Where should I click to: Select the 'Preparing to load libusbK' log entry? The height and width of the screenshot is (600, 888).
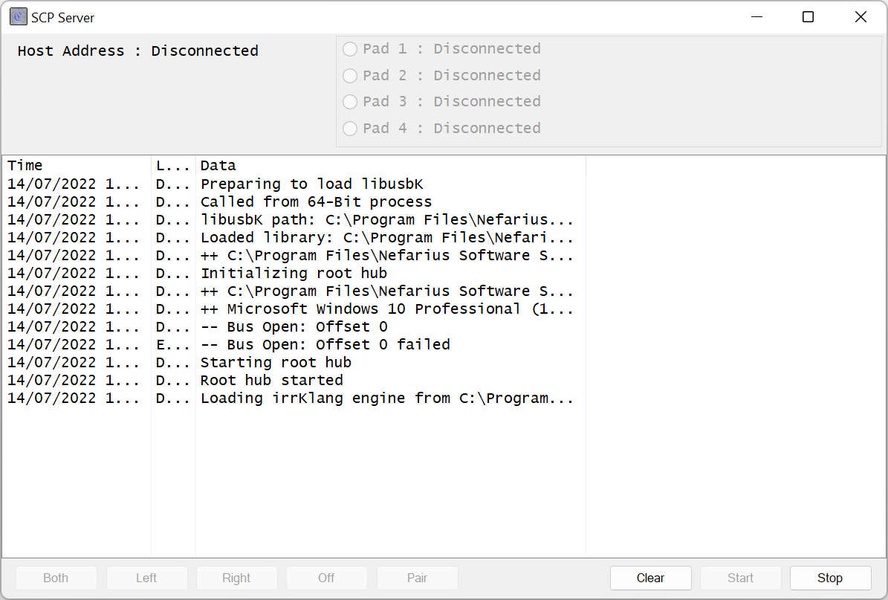point(311,184)
